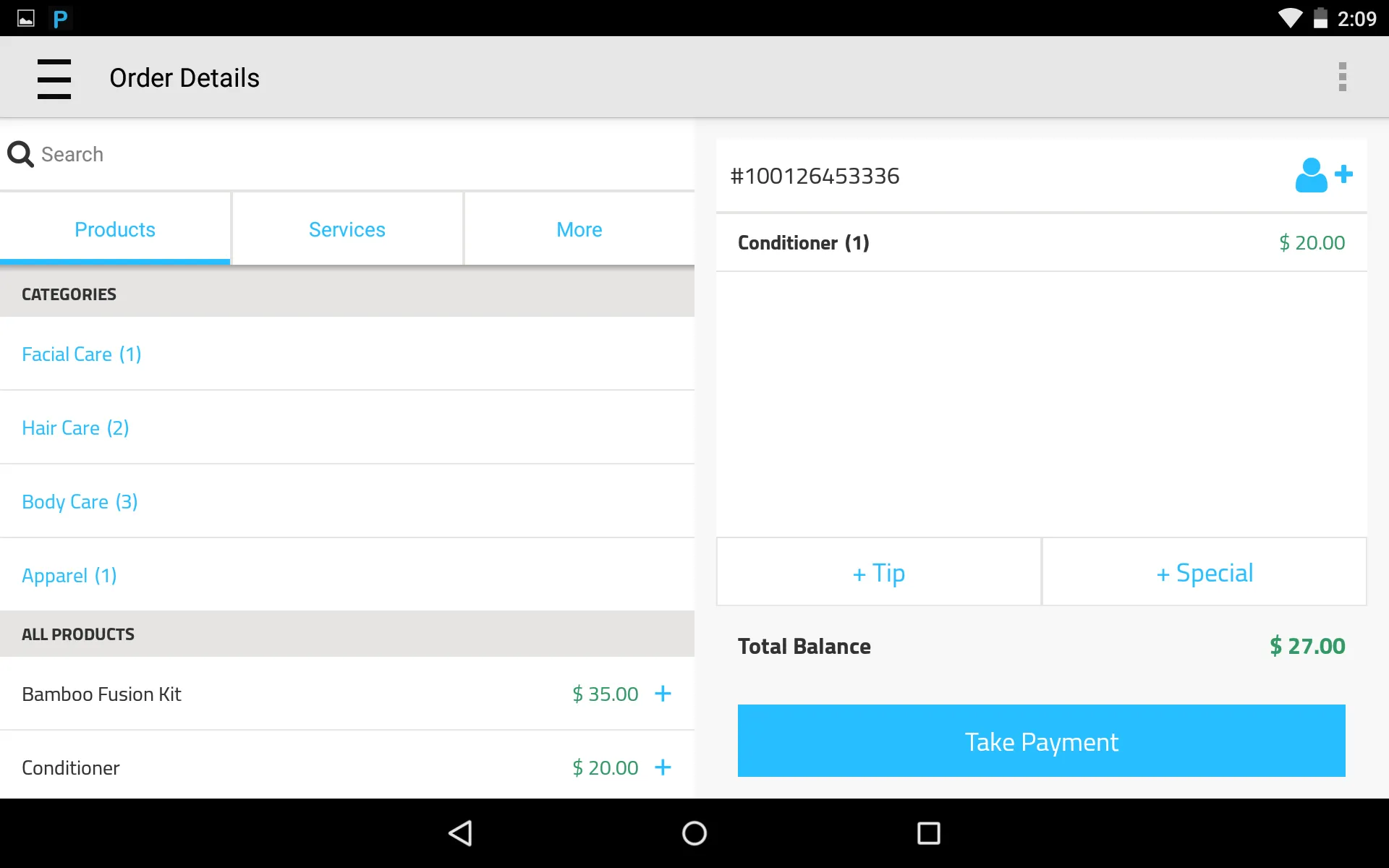This screenshot has width=1389, height=868.
Task: Click the search input field
Action: tap(217, 154)
